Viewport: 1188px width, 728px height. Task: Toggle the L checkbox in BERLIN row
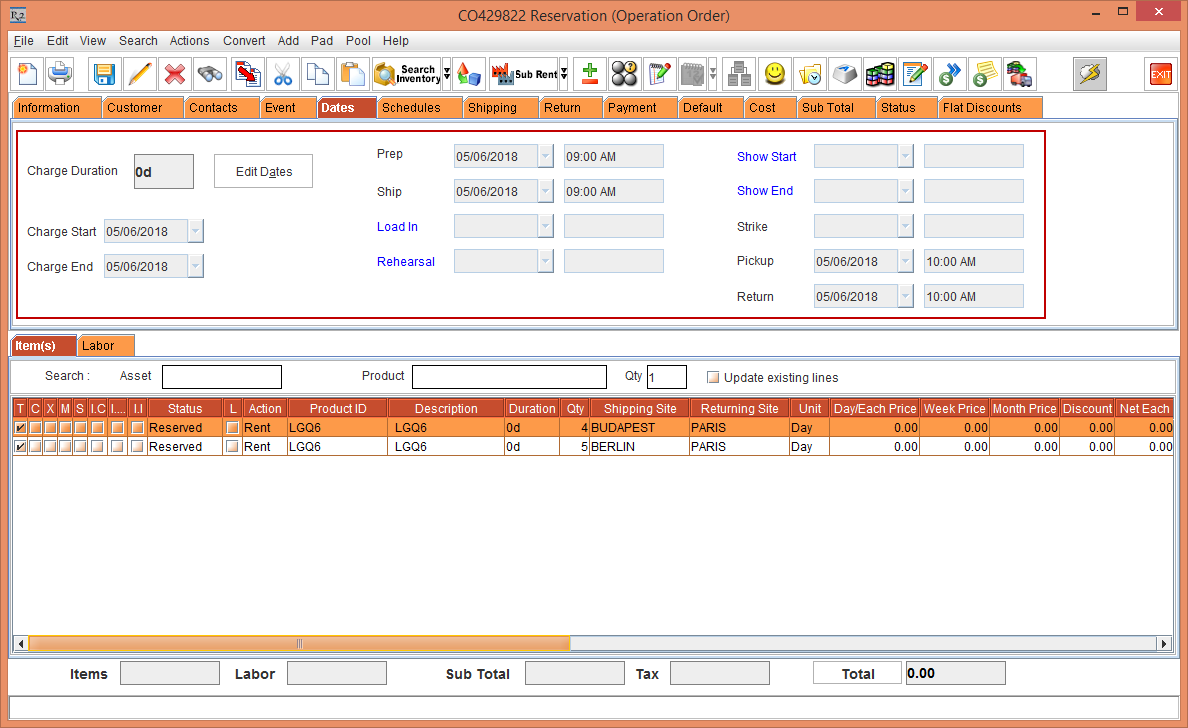pos(233,447)
